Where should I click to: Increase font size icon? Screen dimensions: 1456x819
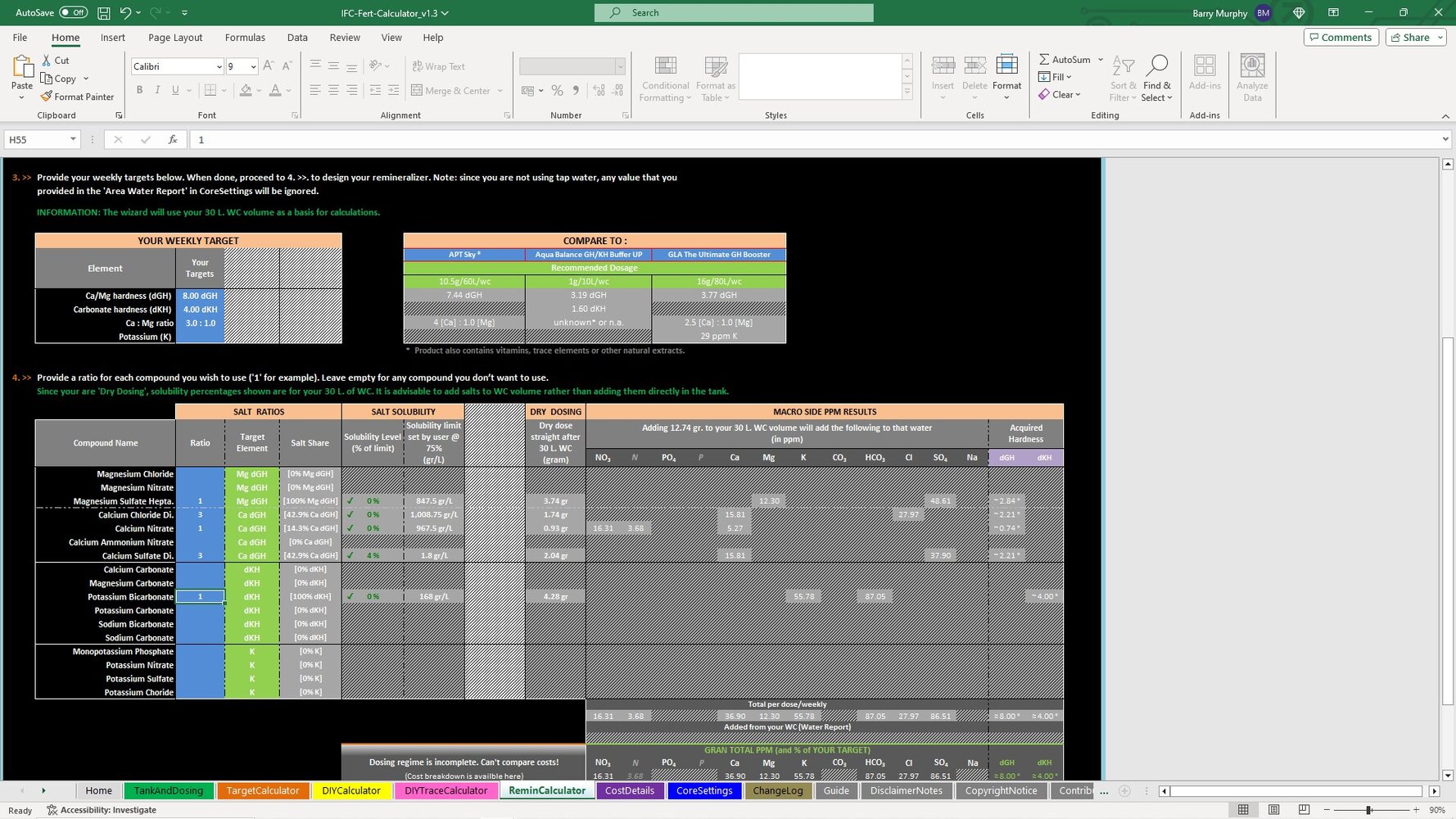click(269, 66)
